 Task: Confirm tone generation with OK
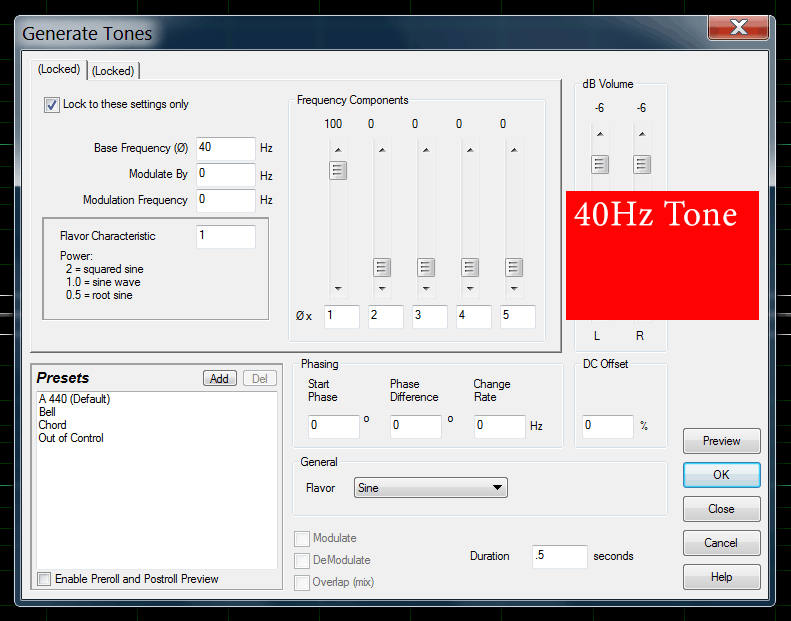(x=721, y=475)
